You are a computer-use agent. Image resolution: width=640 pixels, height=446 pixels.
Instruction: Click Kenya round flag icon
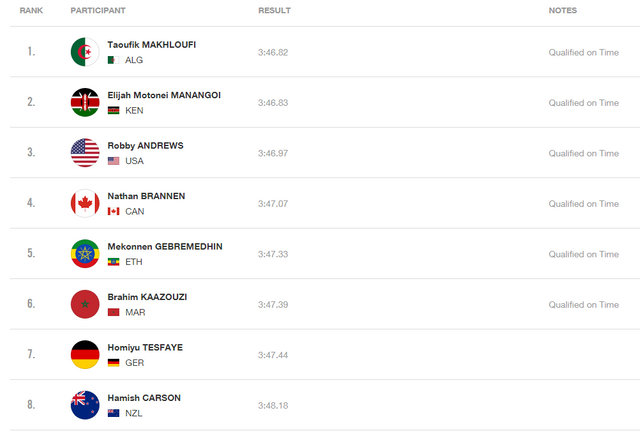click(85, 102)
